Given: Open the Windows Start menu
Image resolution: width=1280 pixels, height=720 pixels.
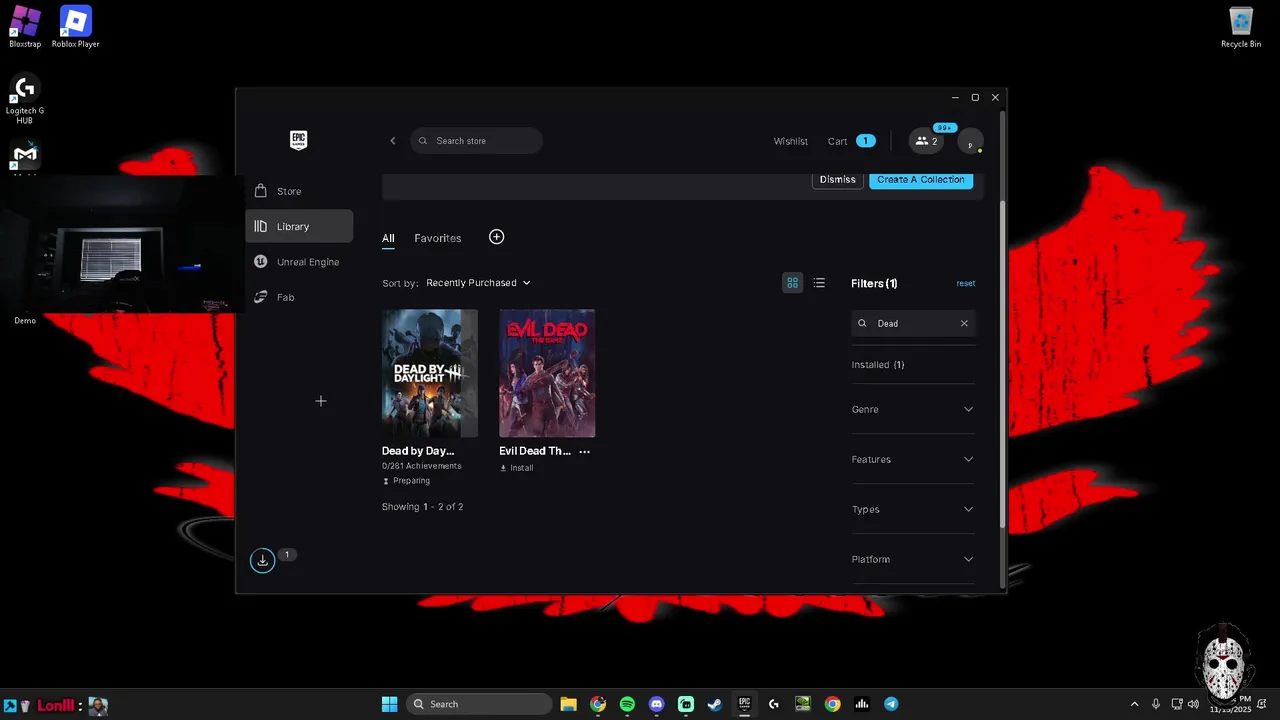Looking at the screenshot, I should pyautogui.click(x=390, y=704).
